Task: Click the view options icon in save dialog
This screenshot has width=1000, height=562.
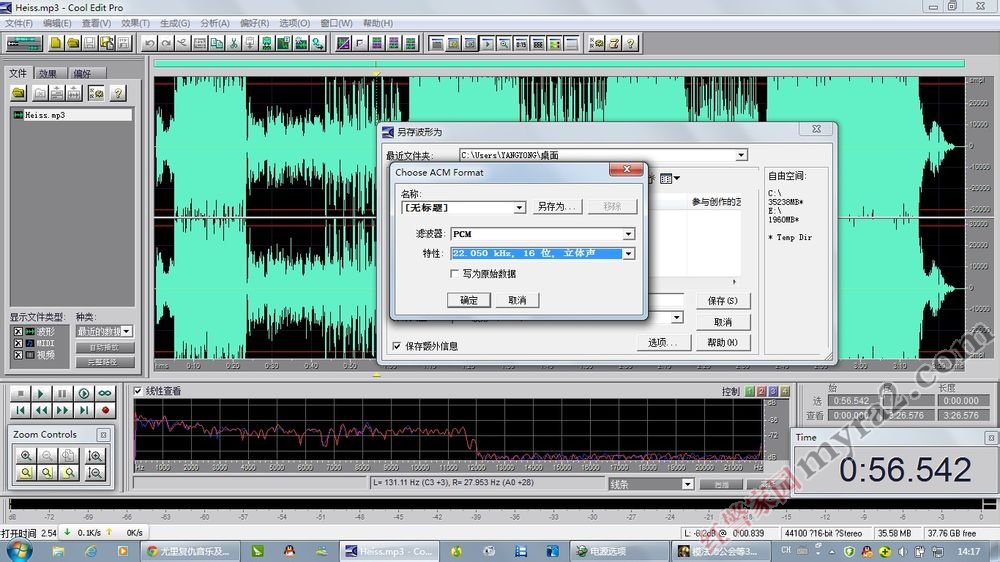Action: (669, 179)
